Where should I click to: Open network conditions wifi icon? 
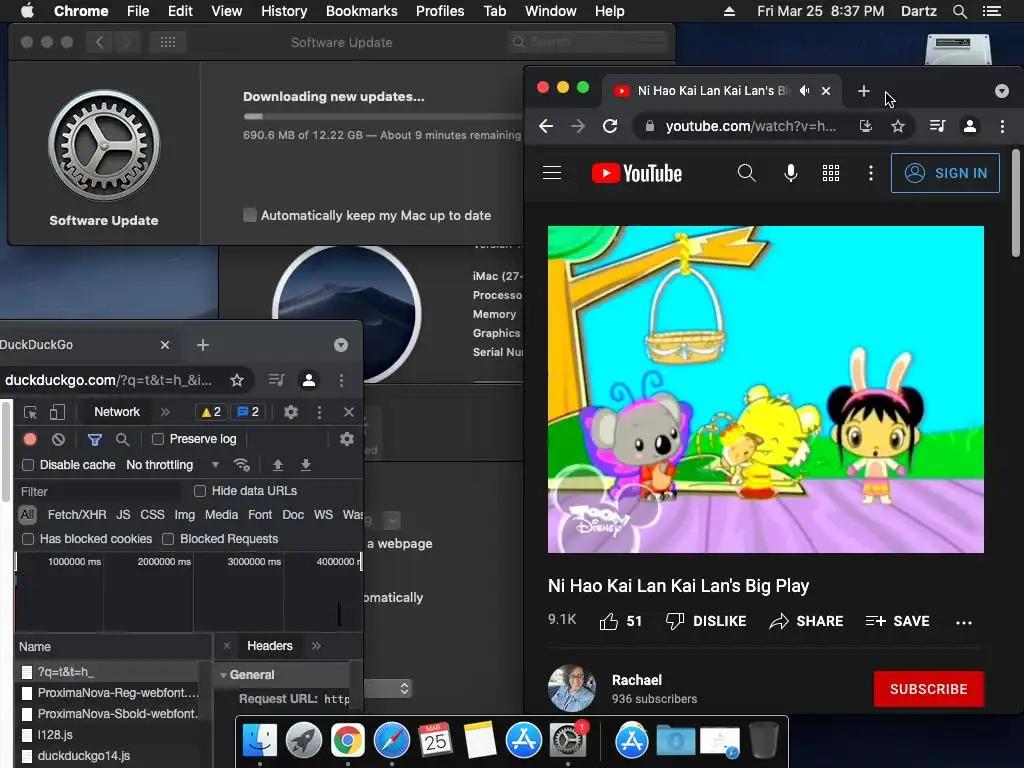242,465
